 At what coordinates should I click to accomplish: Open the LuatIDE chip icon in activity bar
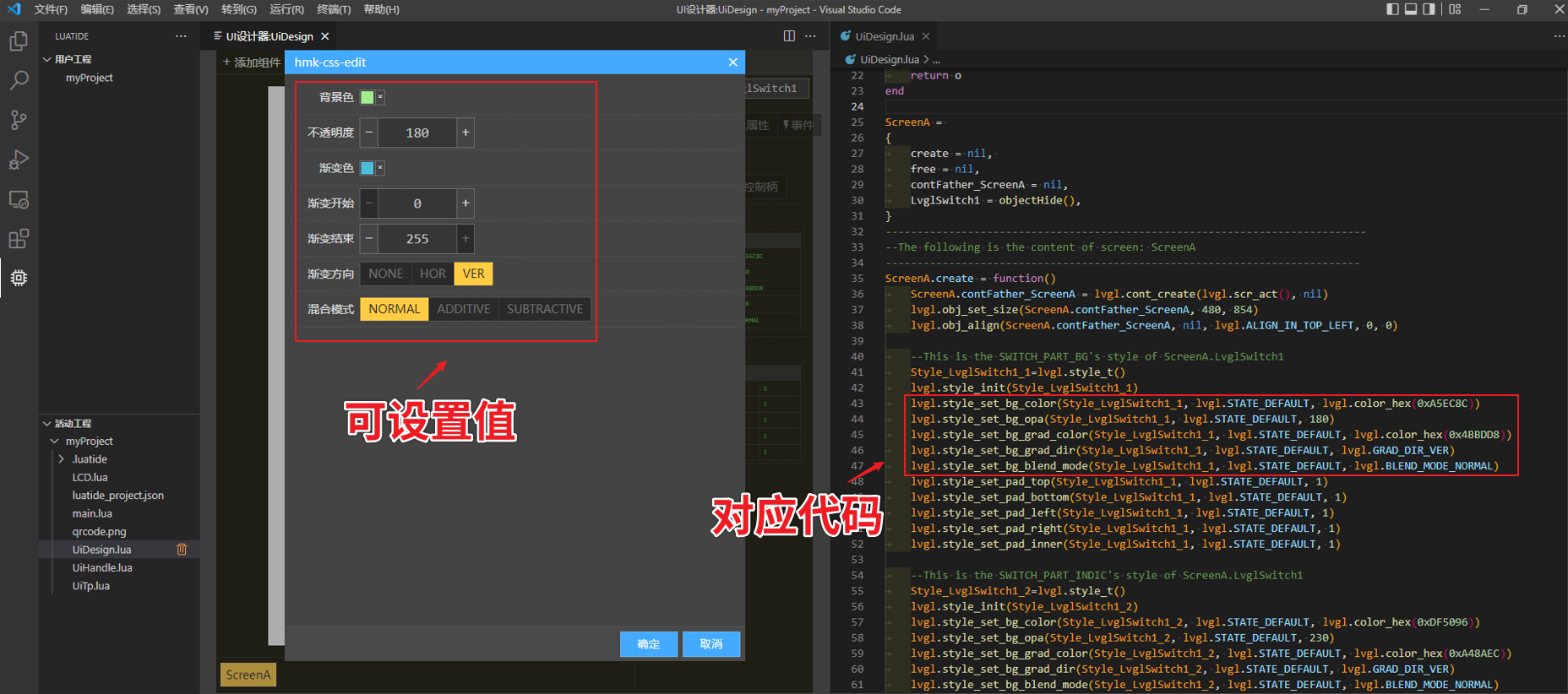point(19,278)
